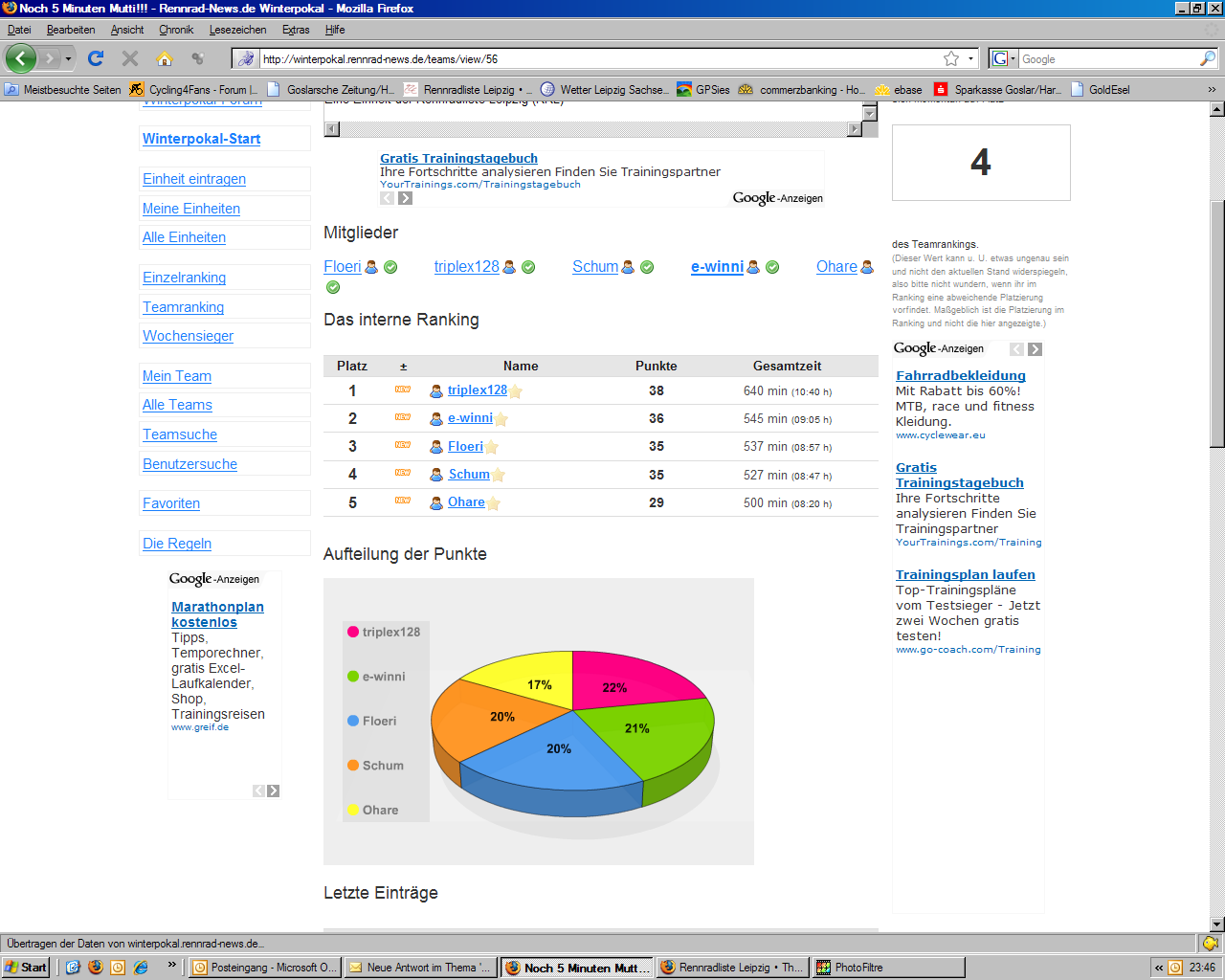Toggle the green checkmark beside Schum
1225x980 pixels.
click(647, 268)
